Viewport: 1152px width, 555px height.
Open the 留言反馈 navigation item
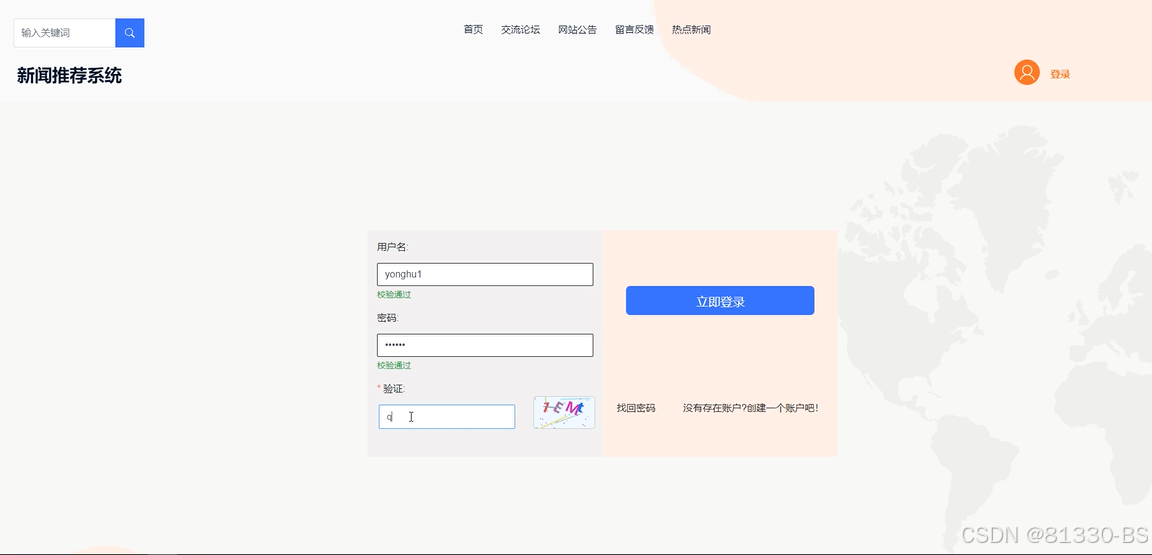(x=634, y=30)
